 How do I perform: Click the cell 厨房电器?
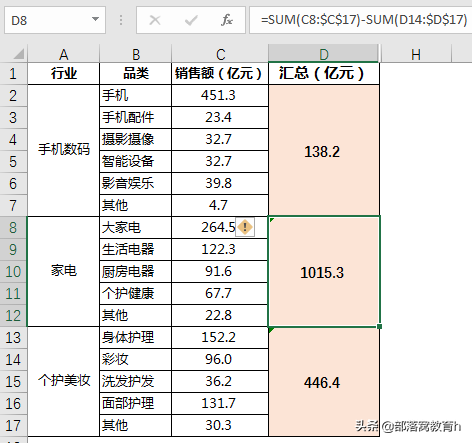[136, 272]
